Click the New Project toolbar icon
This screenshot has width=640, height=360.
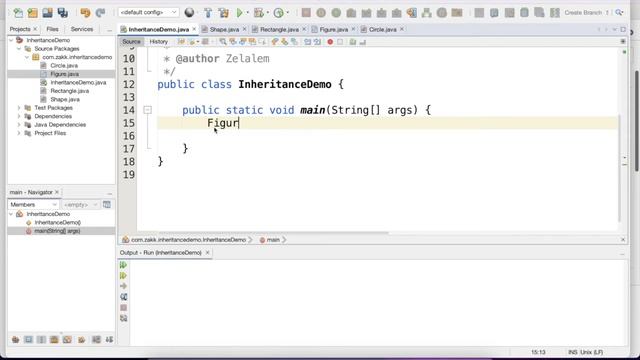(33, 13)
